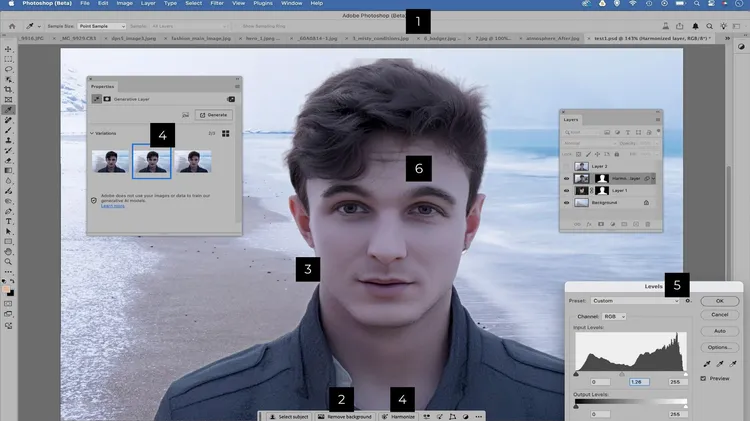Screen dimensions: 750x421
Task: Select the Rectangular Marquee tool
Action: click(x=8, y=59)
